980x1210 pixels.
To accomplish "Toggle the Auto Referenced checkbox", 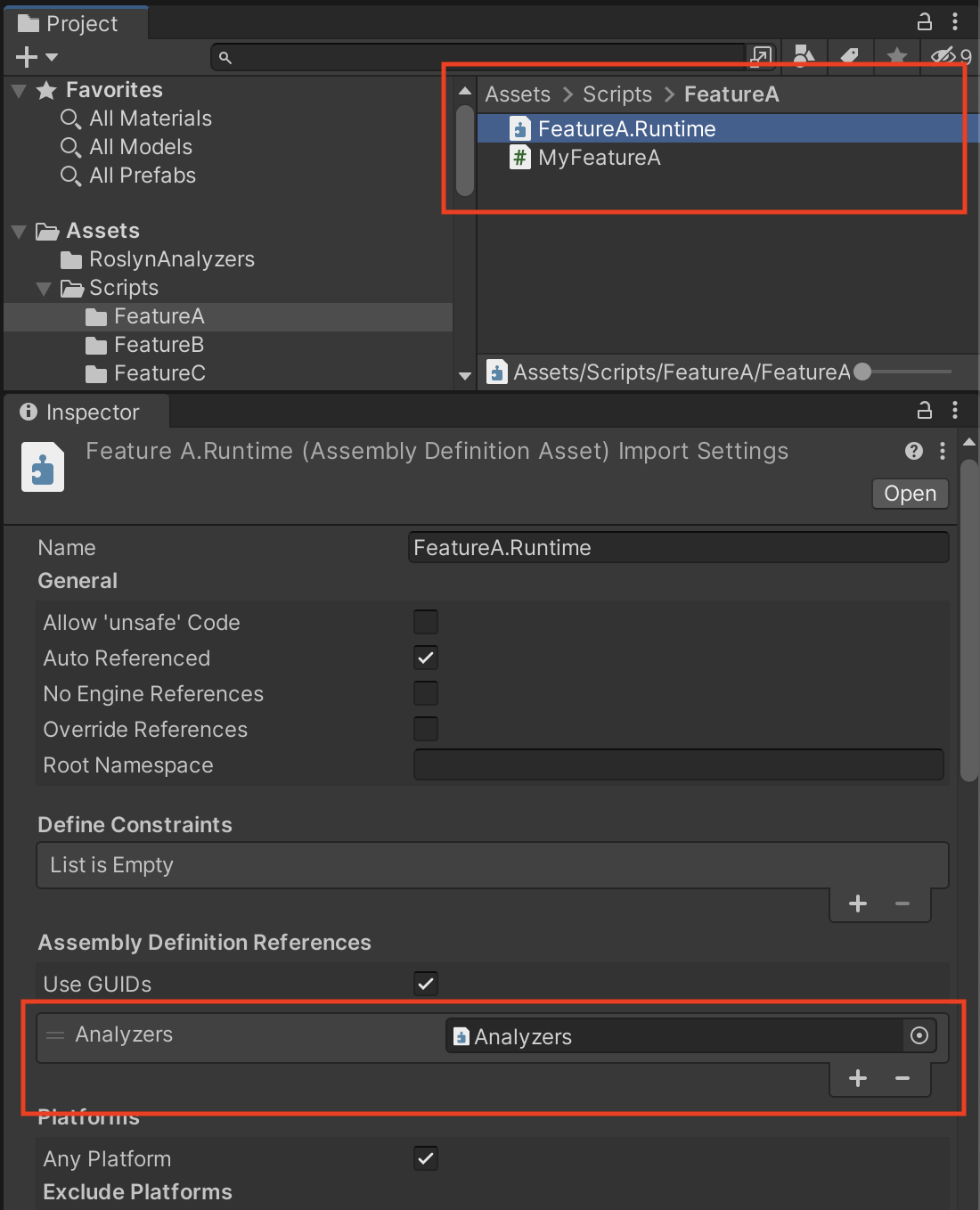I will tap(426, 658).
